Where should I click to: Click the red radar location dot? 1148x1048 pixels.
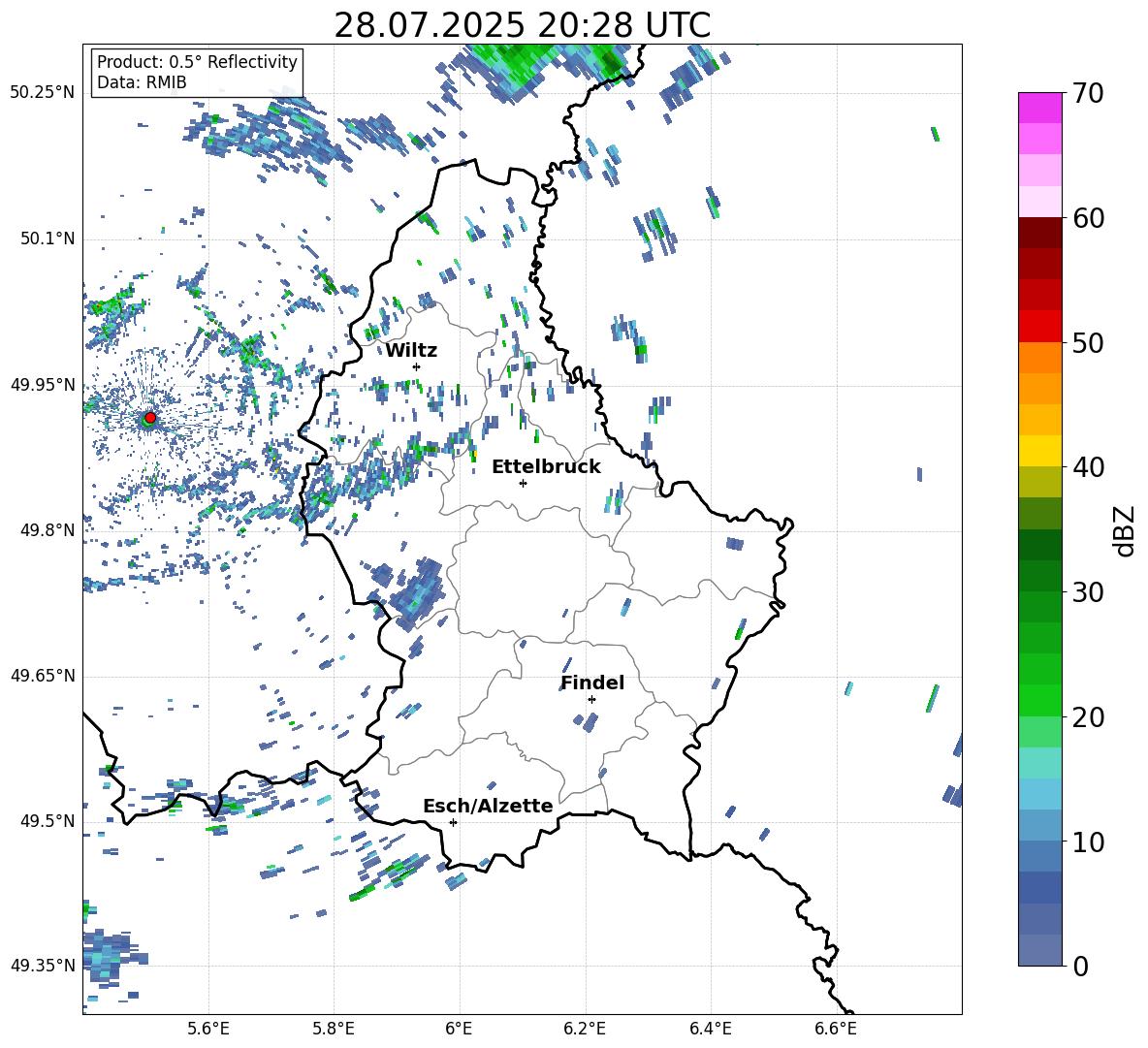tap(150, 417)
